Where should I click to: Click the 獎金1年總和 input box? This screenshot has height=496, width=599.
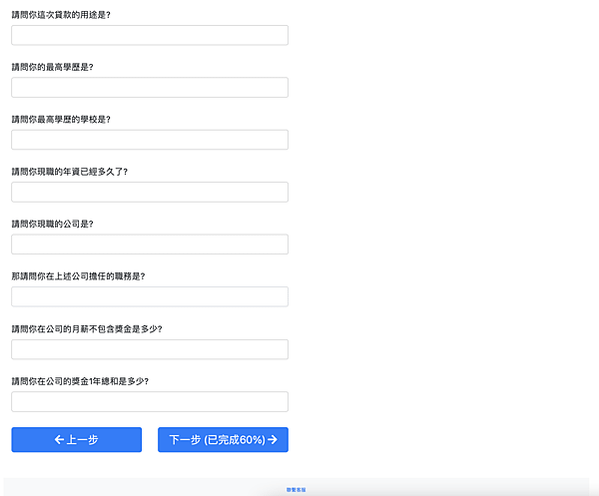click(150, 402)
